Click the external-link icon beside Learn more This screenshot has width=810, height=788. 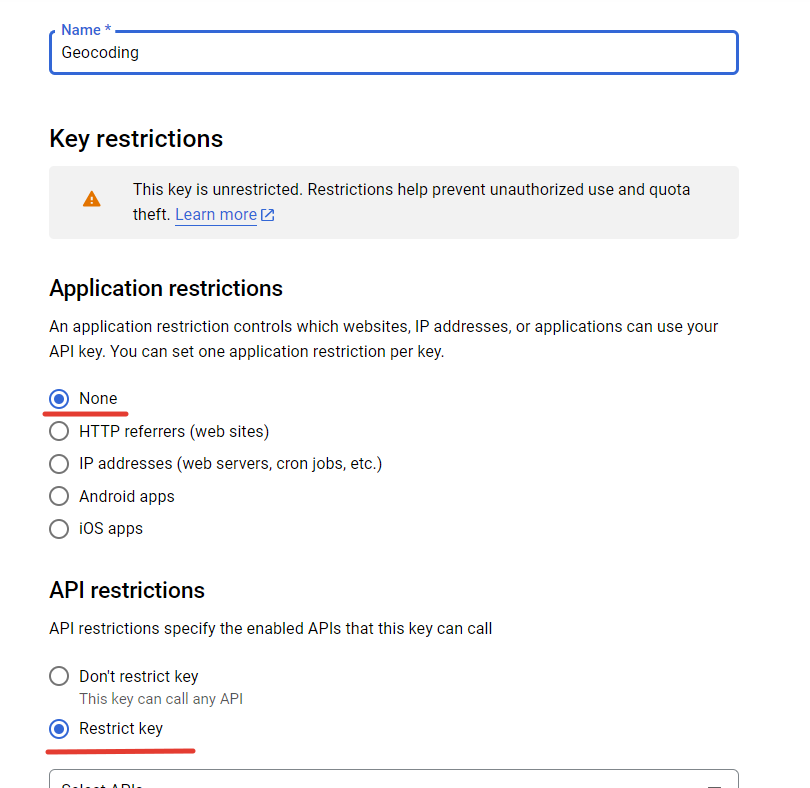268,214
